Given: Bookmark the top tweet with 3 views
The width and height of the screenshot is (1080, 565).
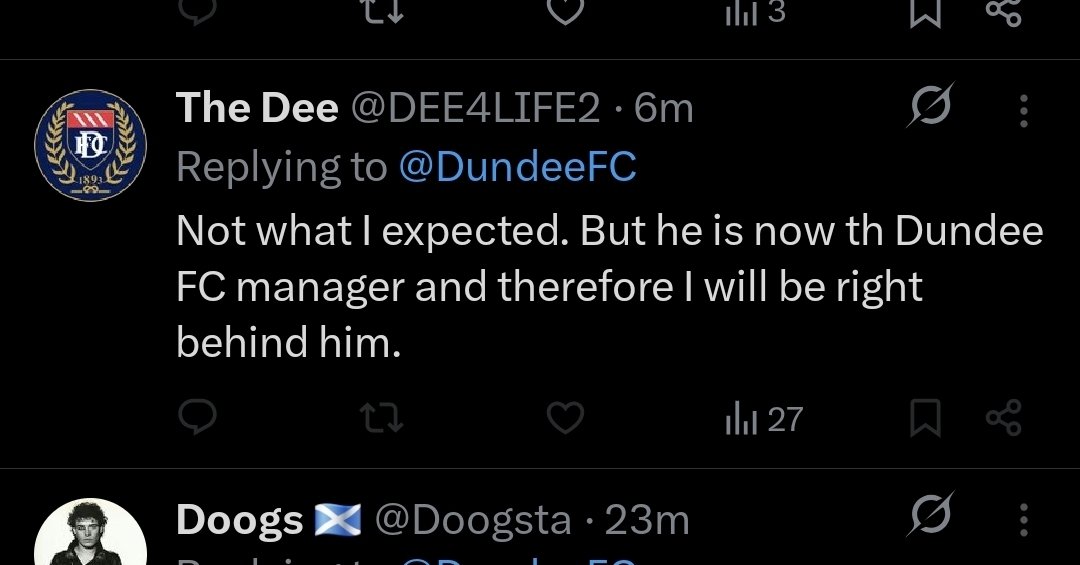Looking at the screenshot, I should pos(926,10).
